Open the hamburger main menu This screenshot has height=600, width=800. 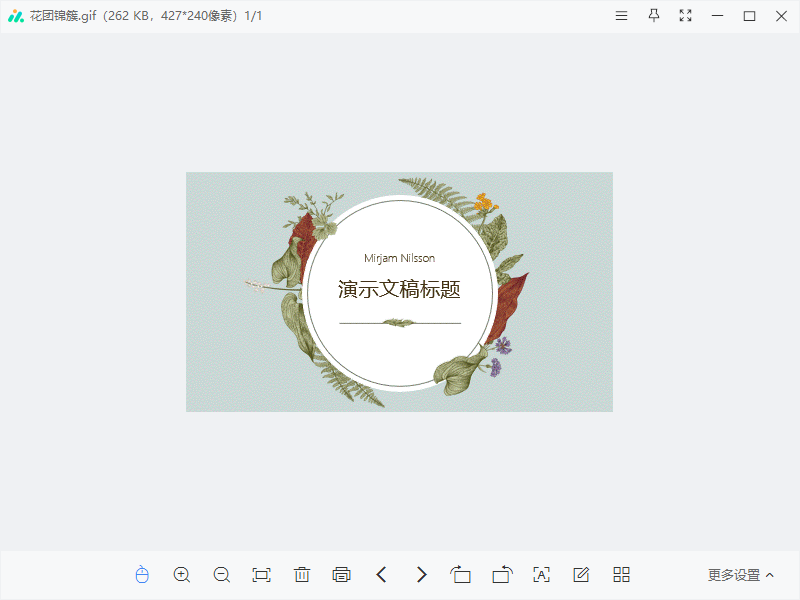pos(621,15)
